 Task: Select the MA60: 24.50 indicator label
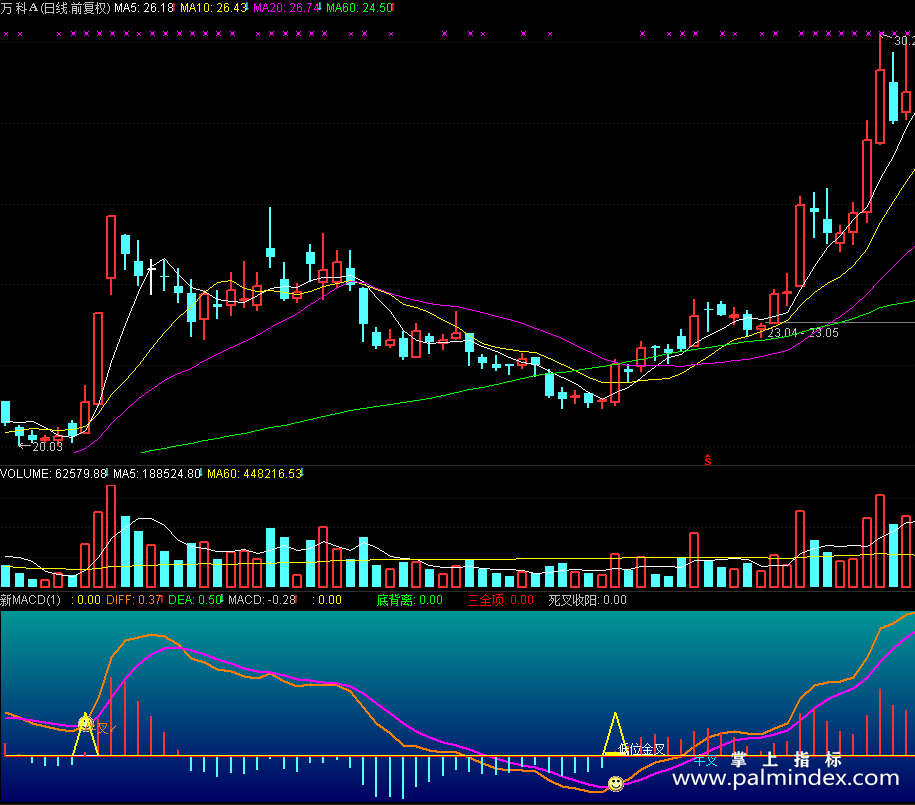pyautogui.click(x=359, y=8)
